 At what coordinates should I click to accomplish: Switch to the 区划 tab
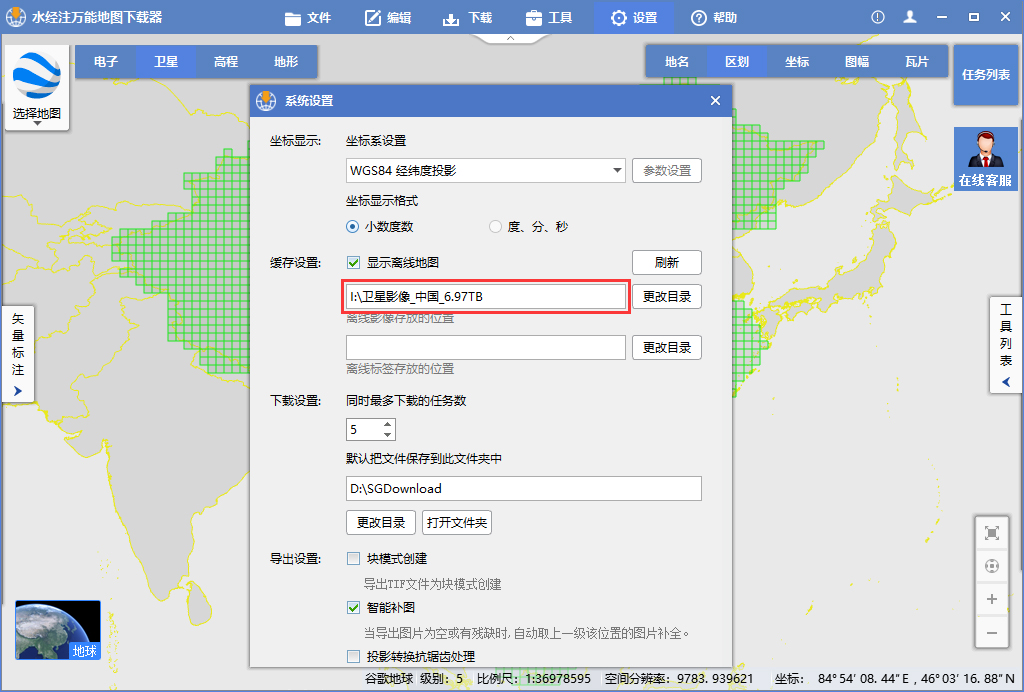coord(737,61)
